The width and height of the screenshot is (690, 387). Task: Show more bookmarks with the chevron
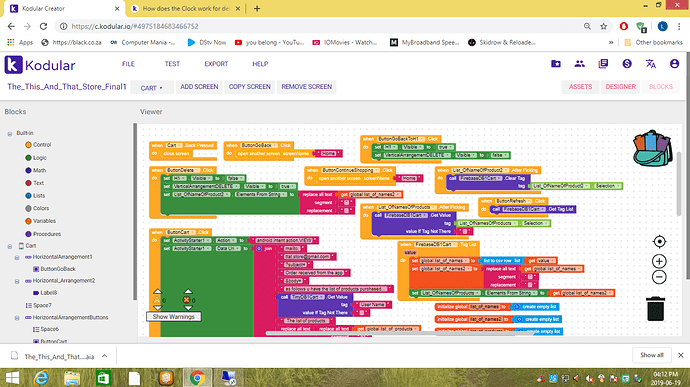(x=611, y=42)
